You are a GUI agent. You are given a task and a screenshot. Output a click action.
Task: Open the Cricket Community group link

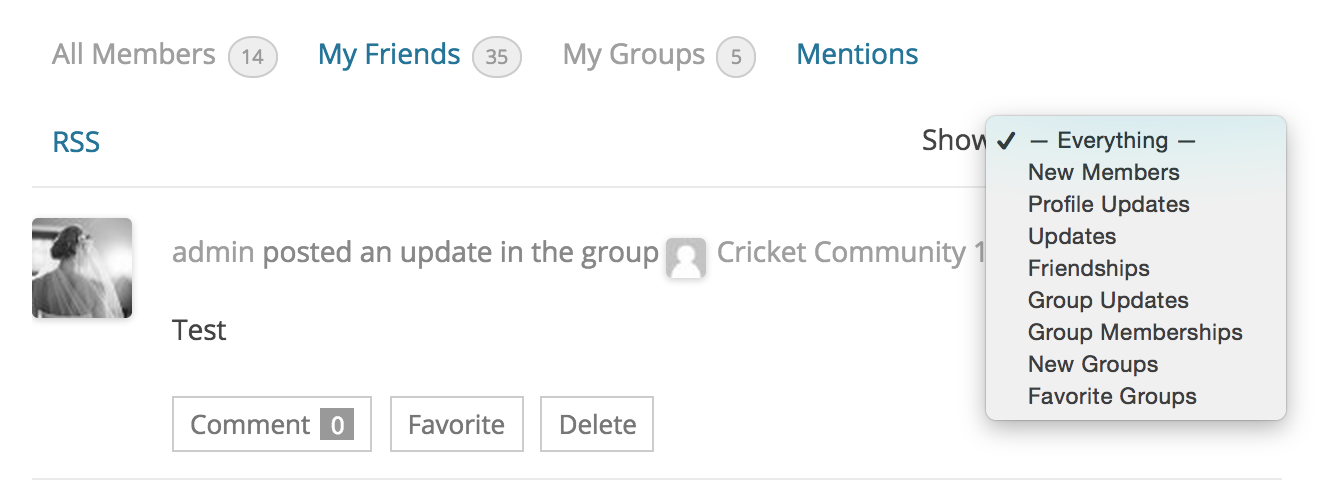click(x=841, y=253)
